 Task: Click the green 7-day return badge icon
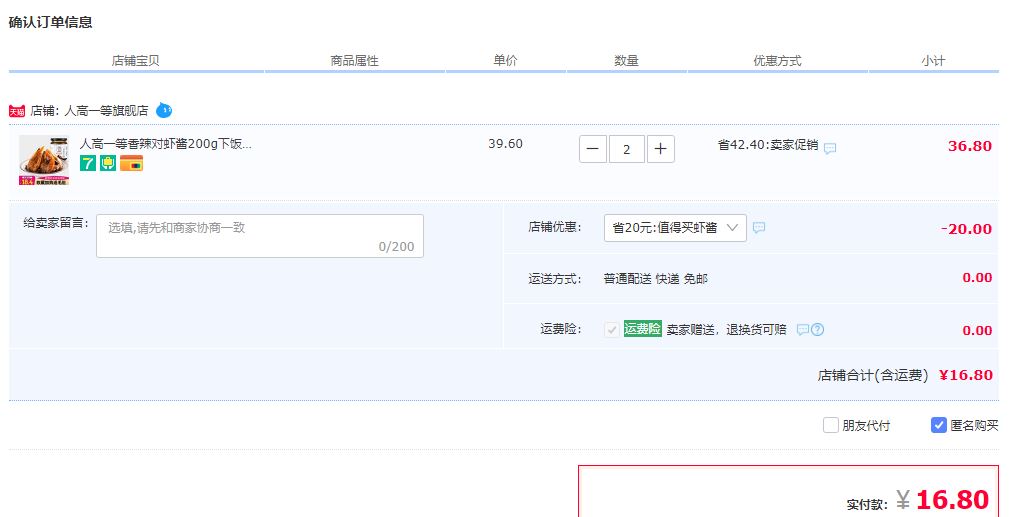[x=88, y=163]
